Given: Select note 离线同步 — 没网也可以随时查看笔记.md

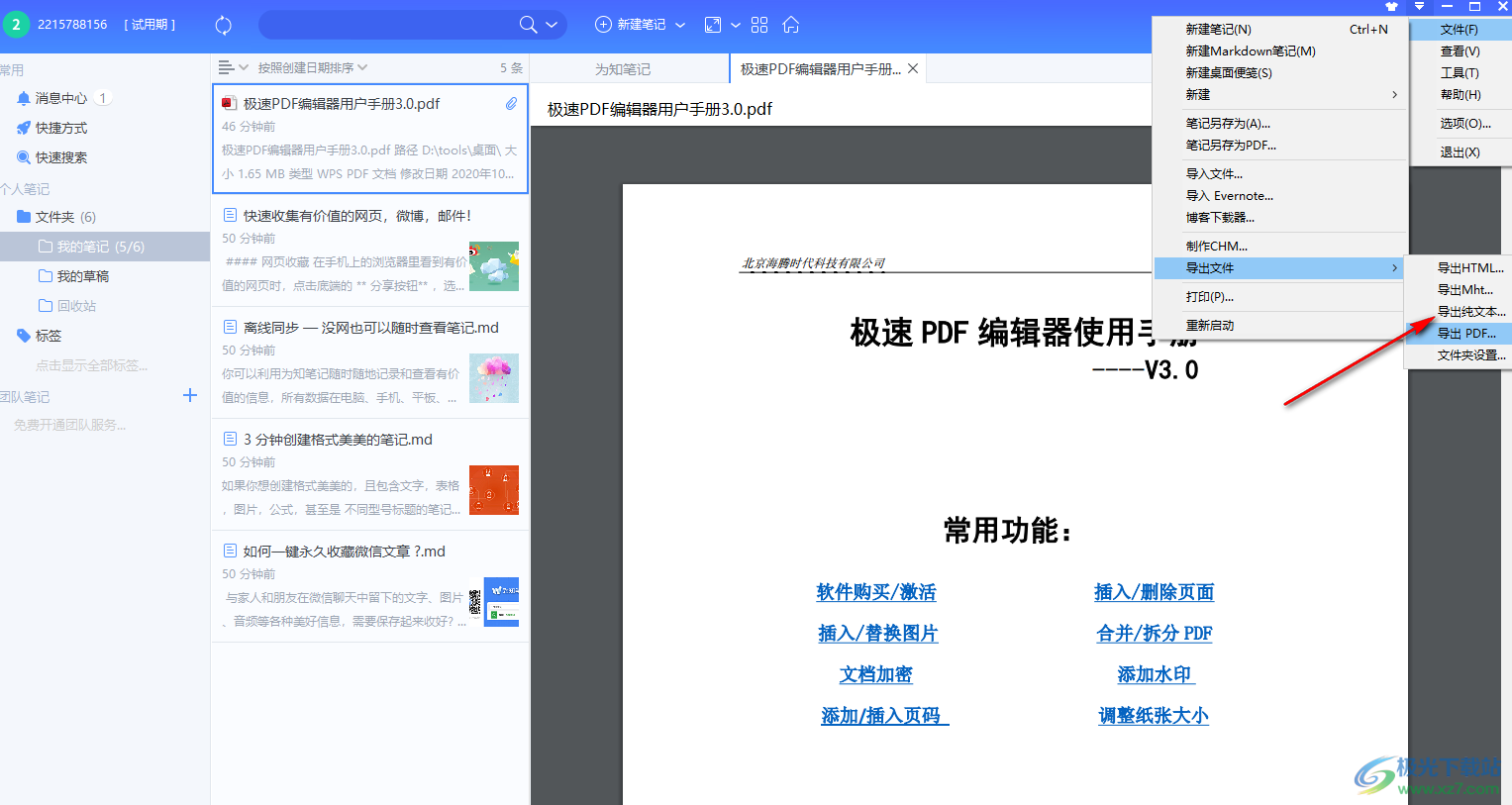Looking at the screenshot, I should [x=370, y=363].
